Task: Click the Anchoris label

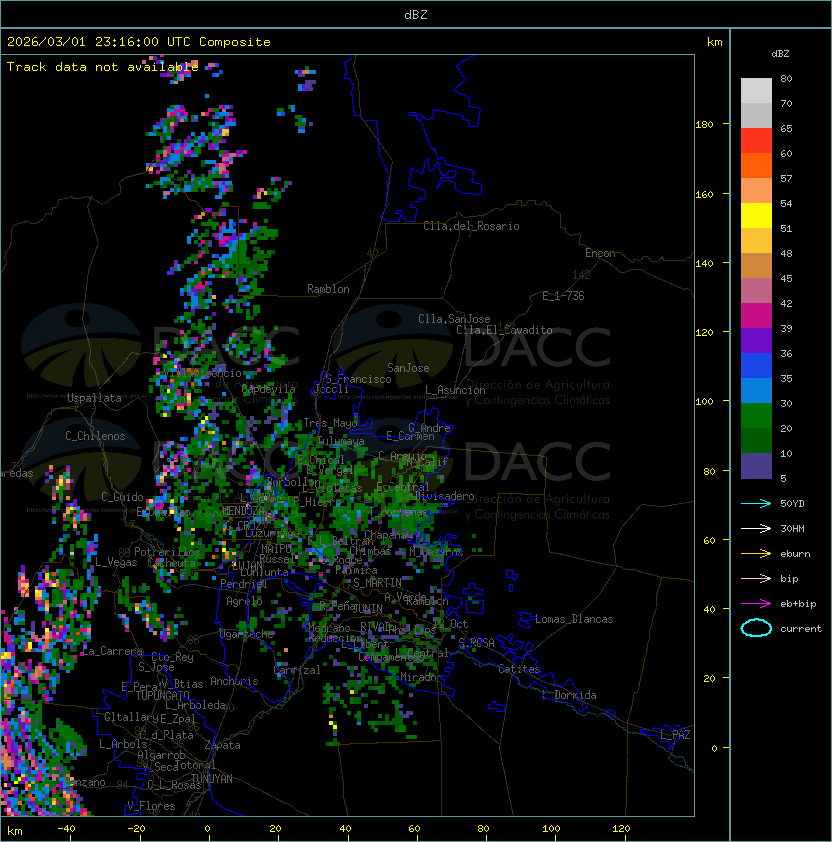Action: (234, 681)
